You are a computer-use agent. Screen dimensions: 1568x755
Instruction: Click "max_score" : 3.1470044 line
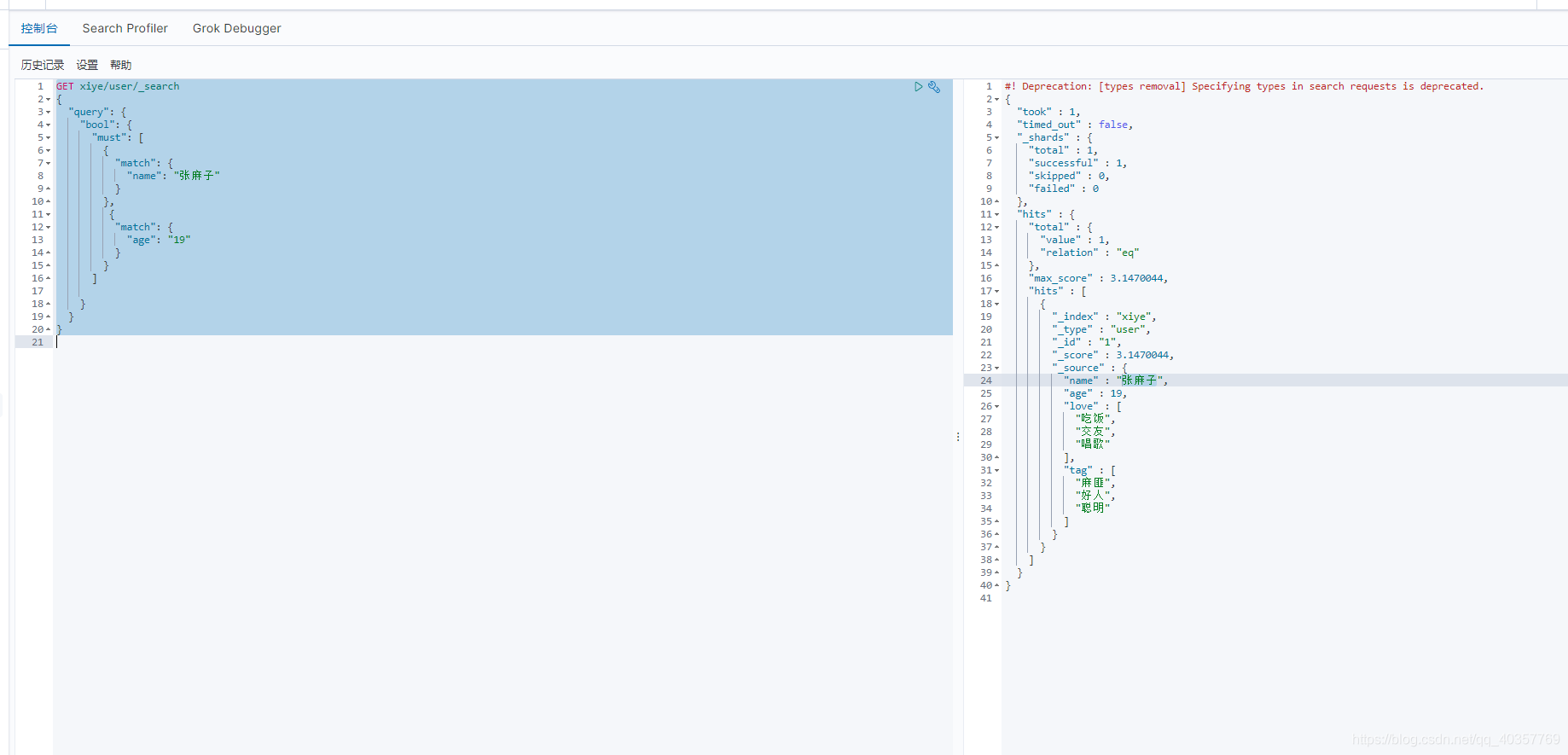click(x=1098, y=278)
